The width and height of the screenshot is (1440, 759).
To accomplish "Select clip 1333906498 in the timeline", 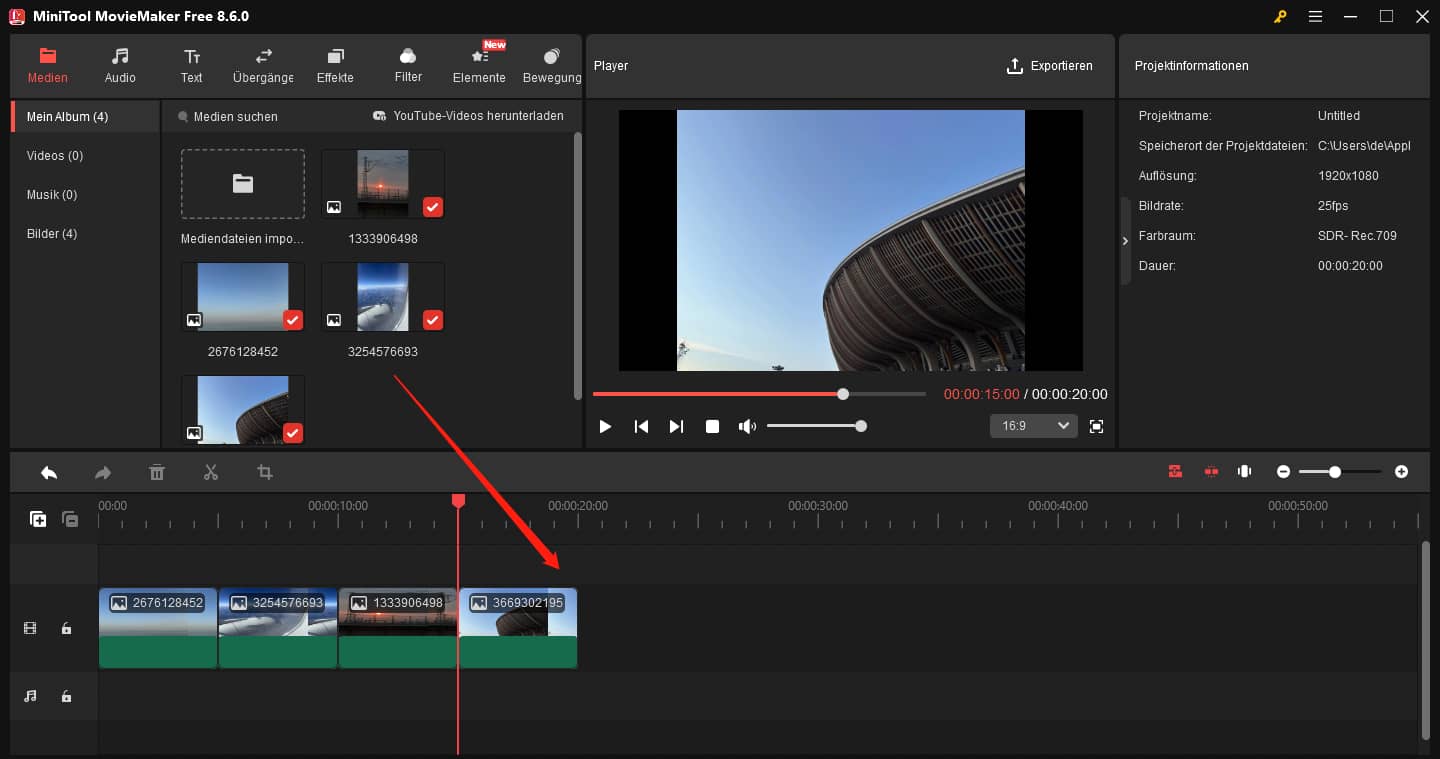I will pos(398,627).
